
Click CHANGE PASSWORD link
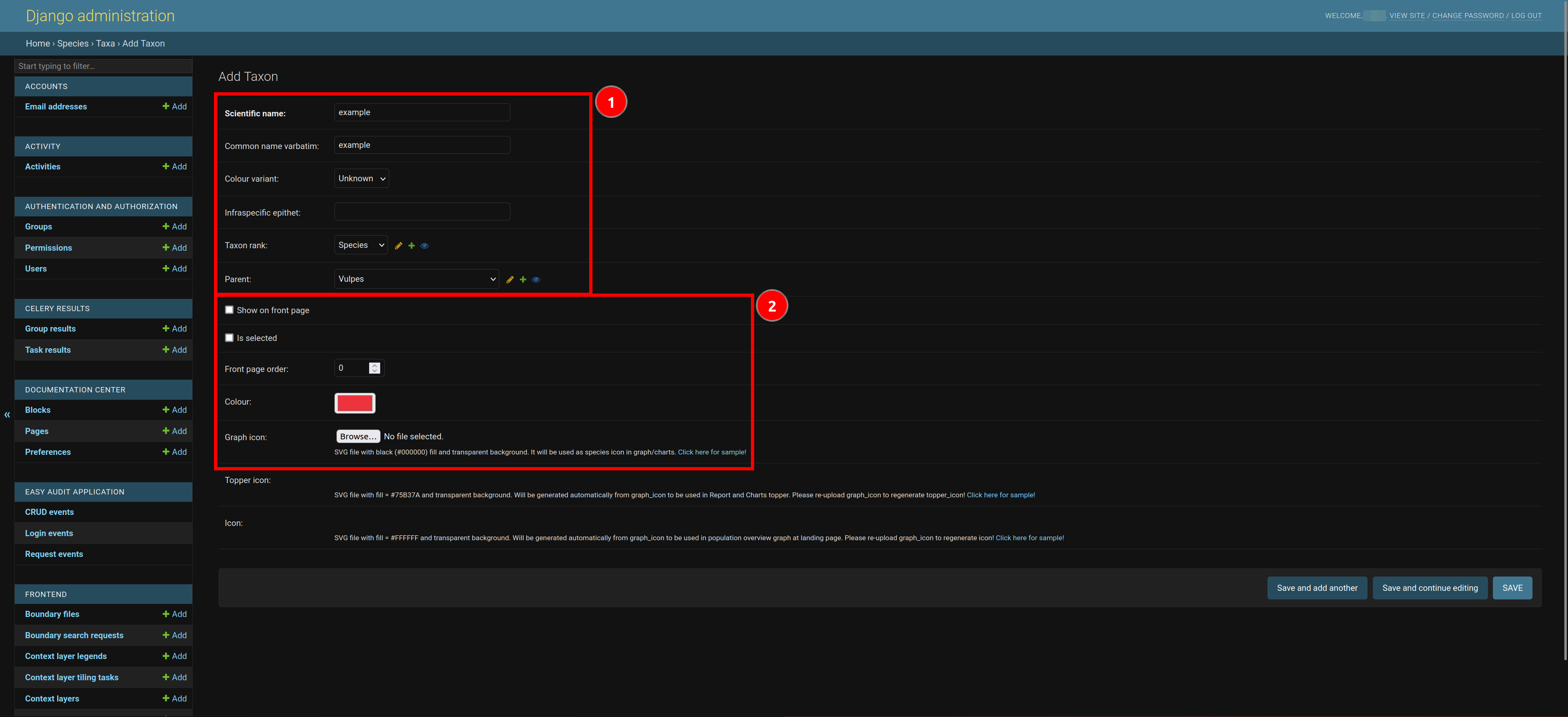pyautogui.click(x=1468, y=16)
